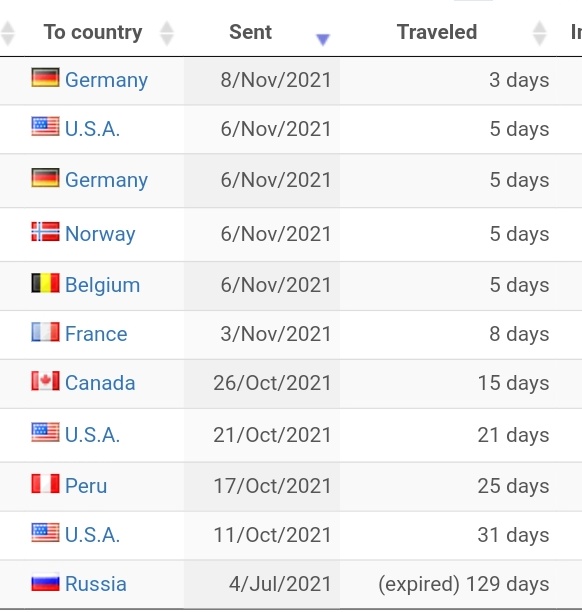The height and width of the screenshot is (612, 582).
Task: Click the Peru flag icon
Action: (45, 484)
